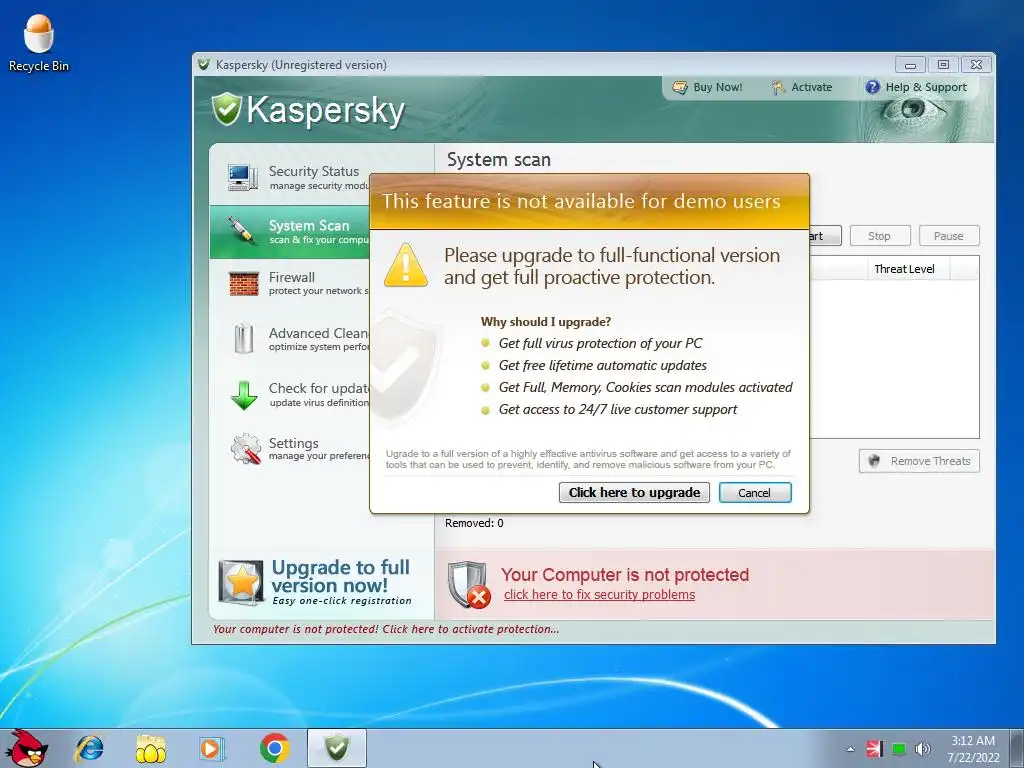
Task: Click the green arrow update icon
Action: (x=244, y=394)
